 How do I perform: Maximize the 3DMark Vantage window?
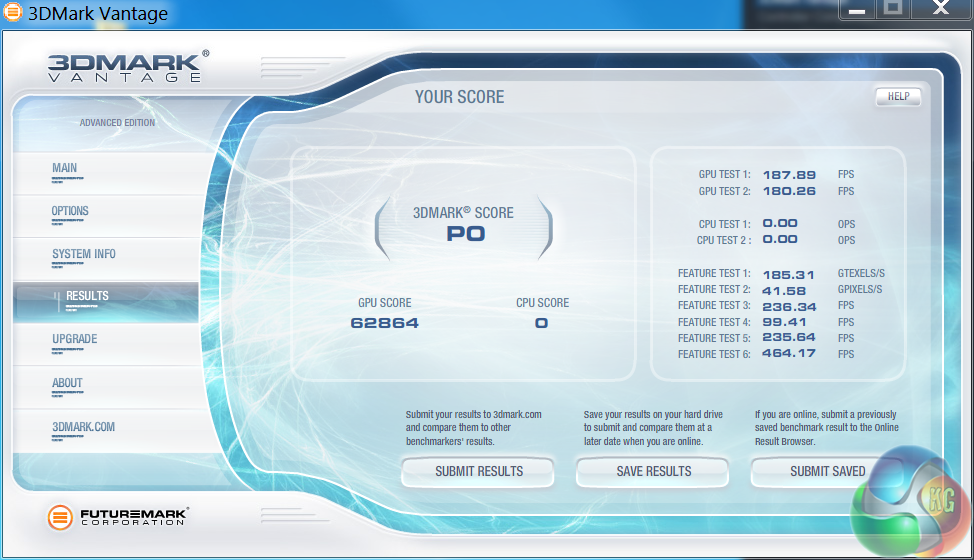(893, 9)
